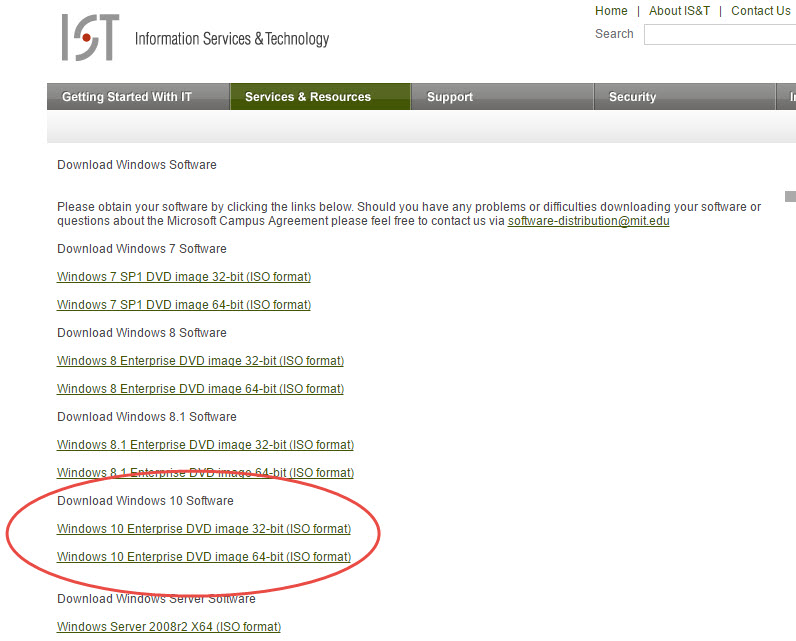This screenshot has width=796, height=641.
Task: Open the Contact Us link
Action: pos(760,11)
